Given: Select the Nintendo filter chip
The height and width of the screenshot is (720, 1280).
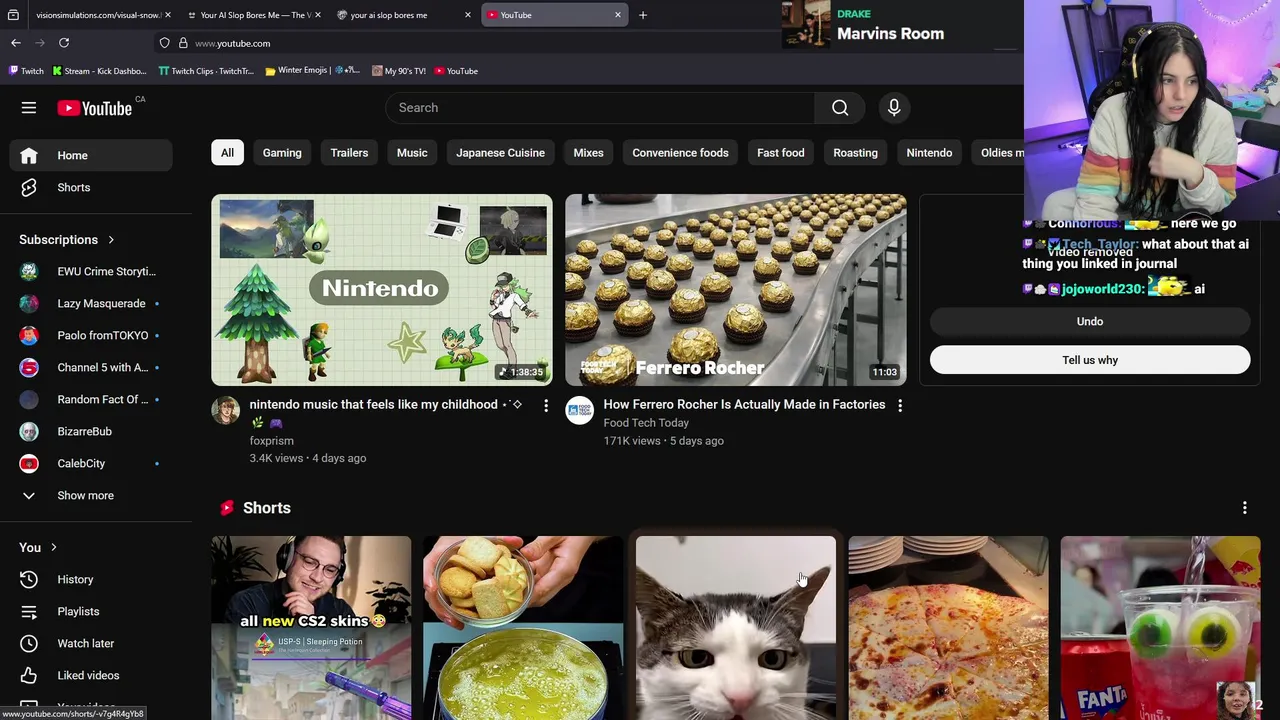Looking at the screenshot, I should pyautogui.click(x=929, y=153).
